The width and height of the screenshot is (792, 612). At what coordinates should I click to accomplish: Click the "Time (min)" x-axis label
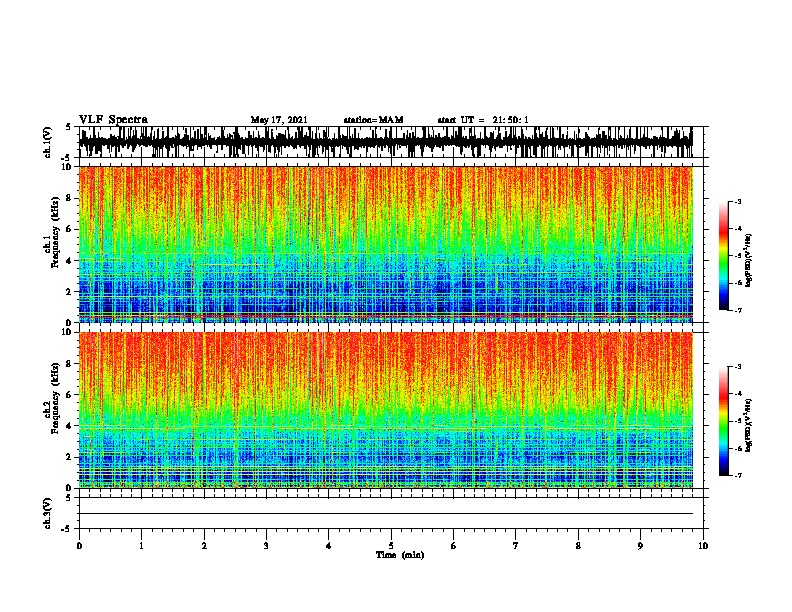click(400, 555)
